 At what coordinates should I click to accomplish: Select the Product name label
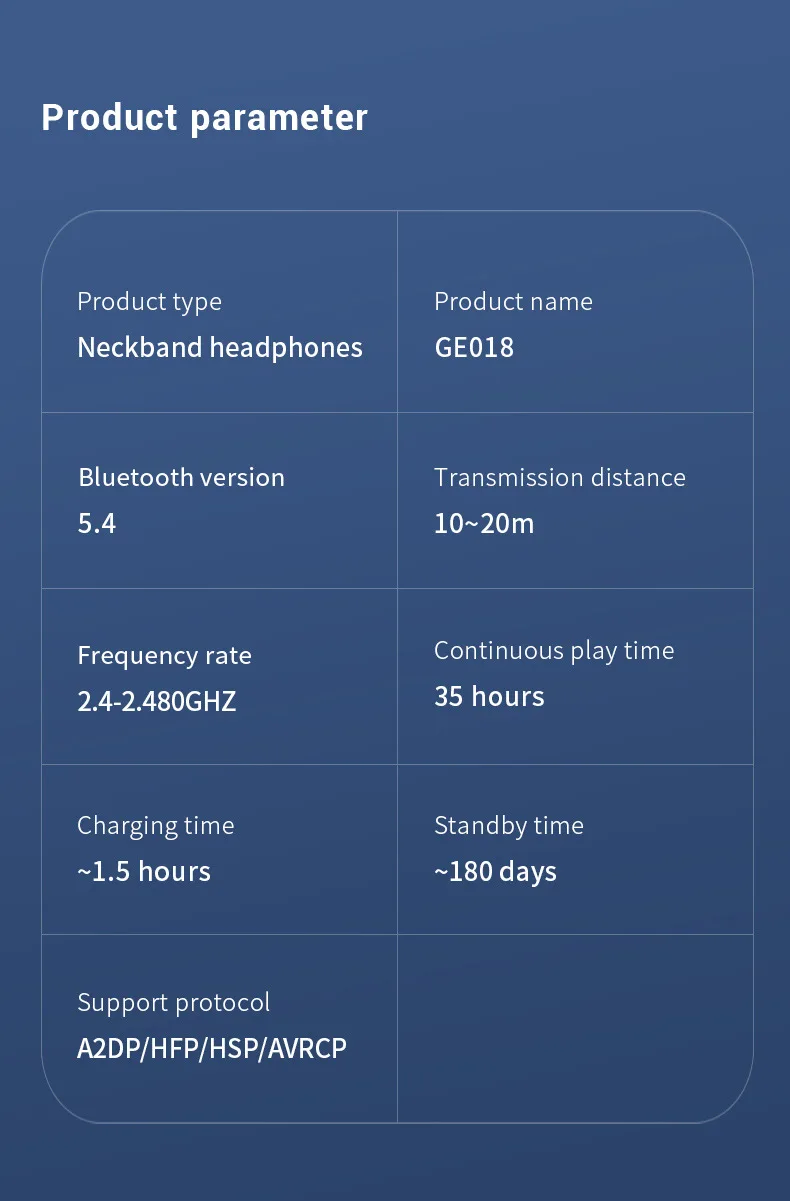coord(513,301)
